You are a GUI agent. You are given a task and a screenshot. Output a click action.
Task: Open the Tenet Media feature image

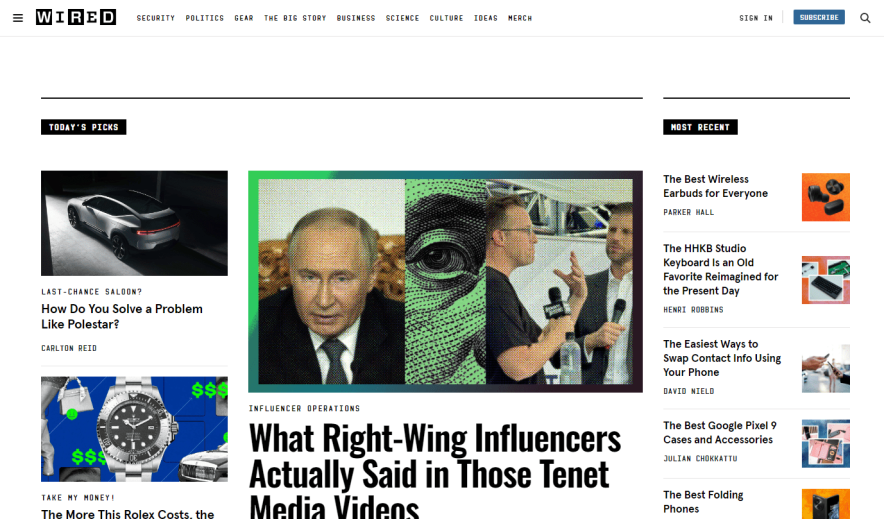tap(445, 281)
